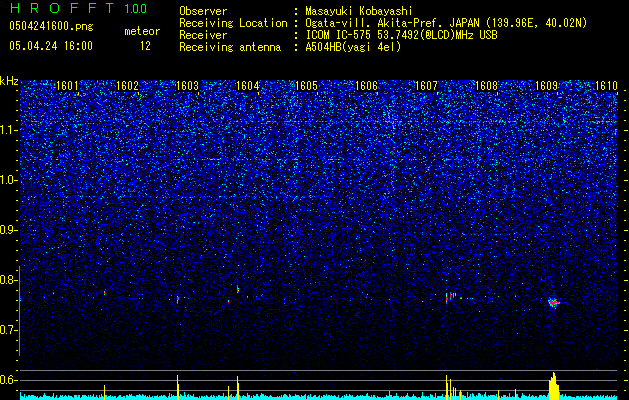Click the 1610 time marker
Image resolution: width=629 pixels, height=400 pixels.
[x=606, y=86]
